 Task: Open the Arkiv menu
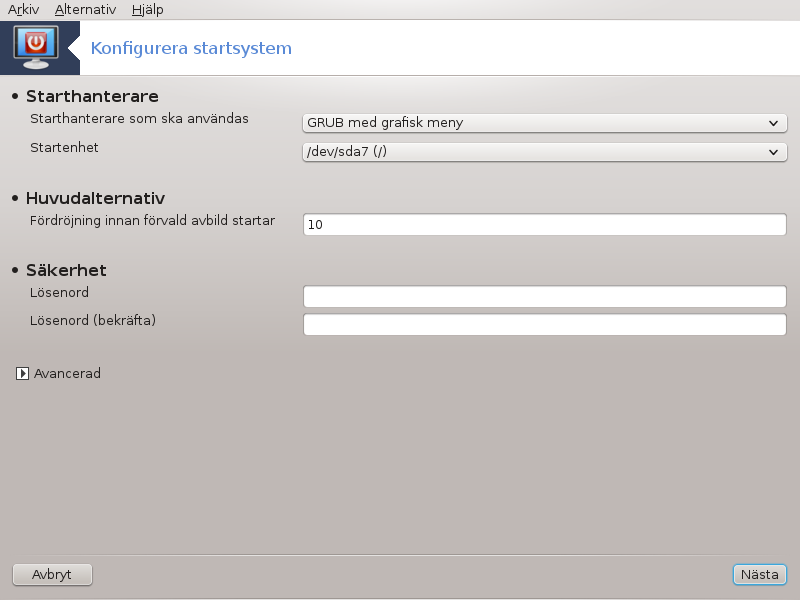23,9
